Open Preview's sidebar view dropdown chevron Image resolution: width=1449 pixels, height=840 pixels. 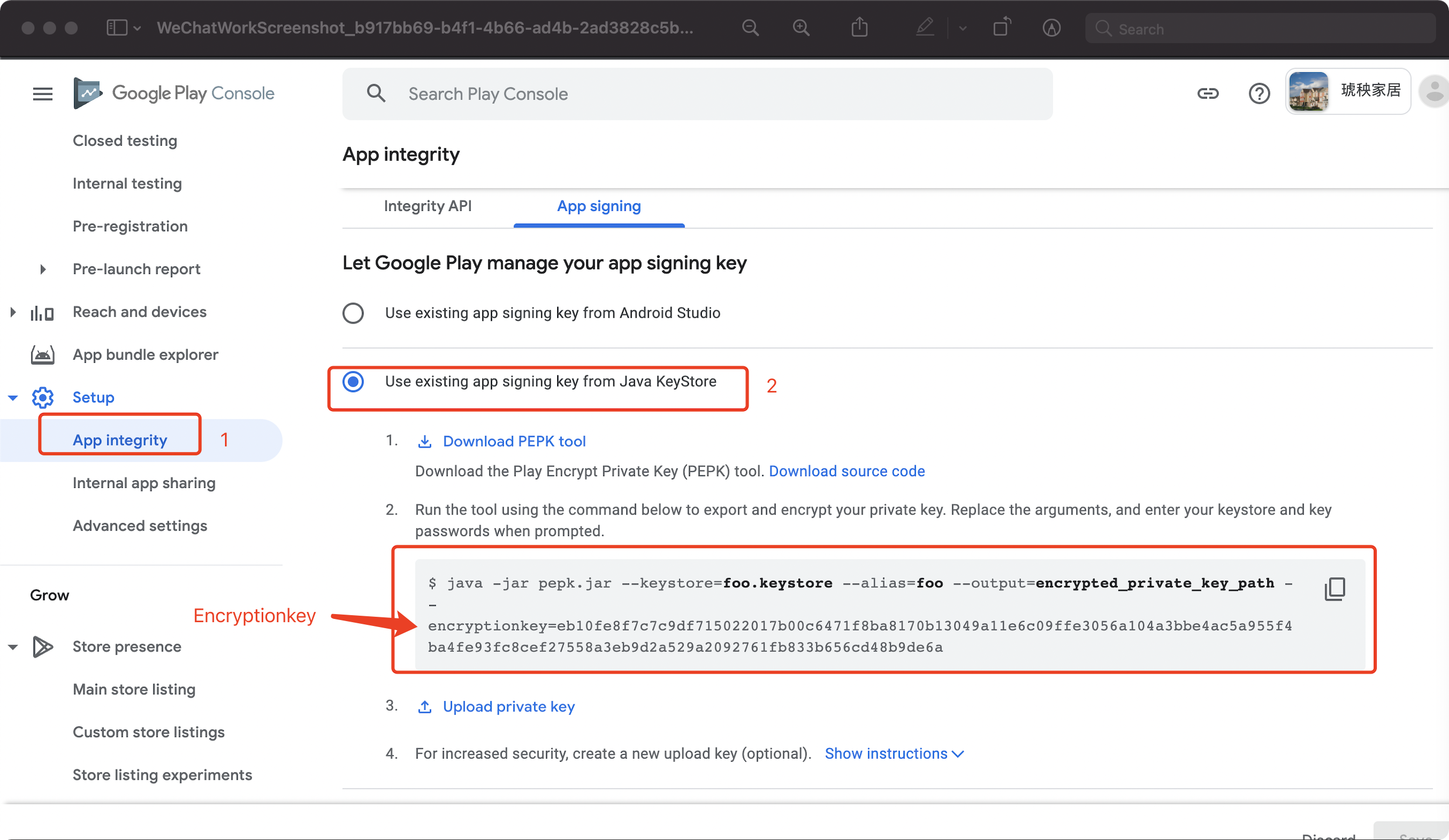(137, 28)
